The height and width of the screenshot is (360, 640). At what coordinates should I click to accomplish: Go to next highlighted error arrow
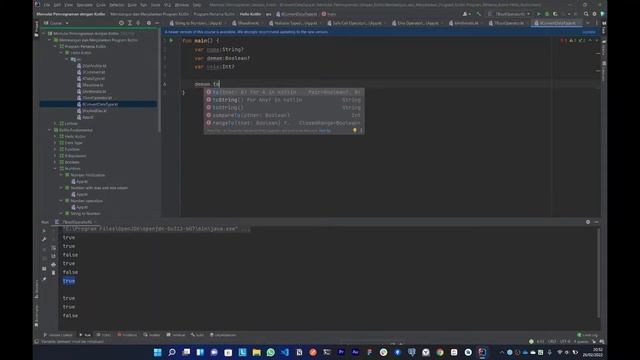tap(596, 40)
